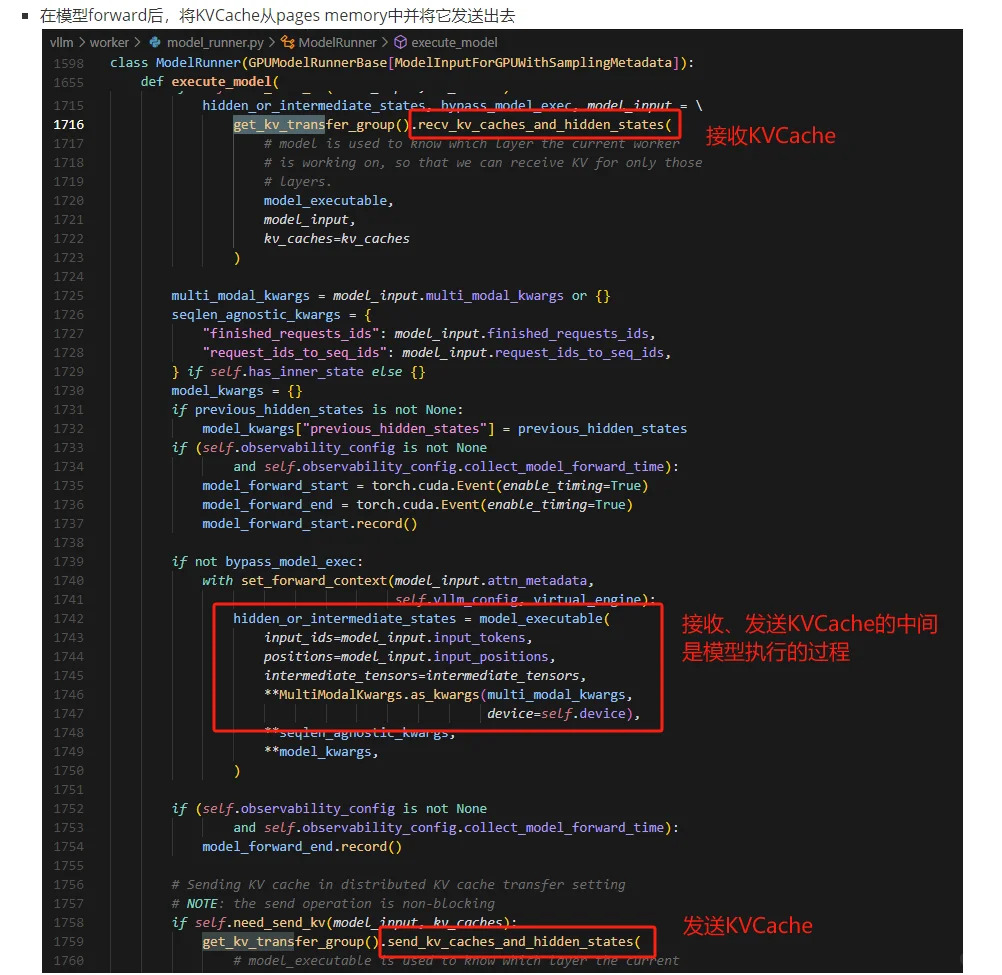This screenshot has width=1002, height=975.
Task: Click the worker breadcrumb segment
Action: point(109,42)
